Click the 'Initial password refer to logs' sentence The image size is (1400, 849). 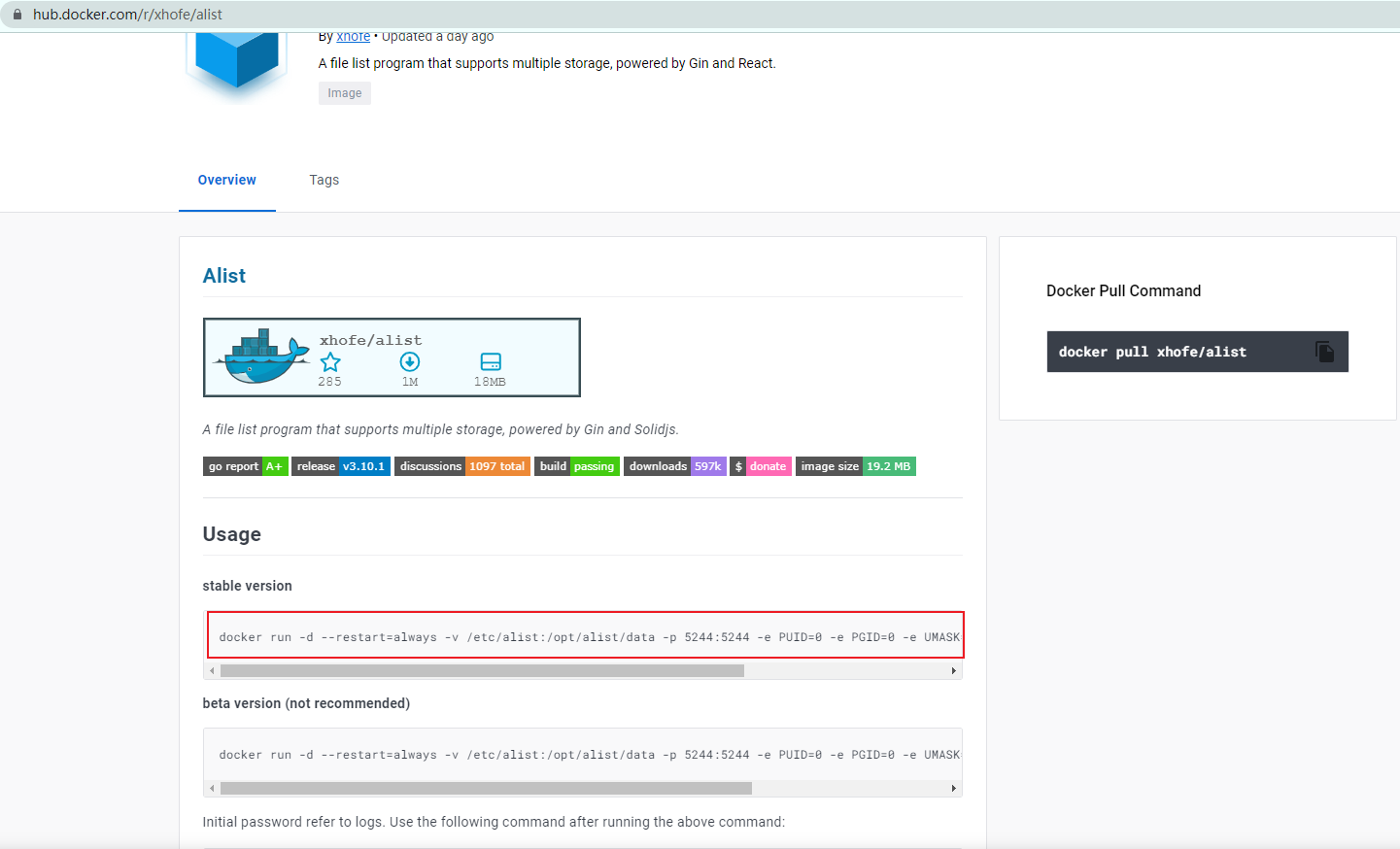point(494,822)
